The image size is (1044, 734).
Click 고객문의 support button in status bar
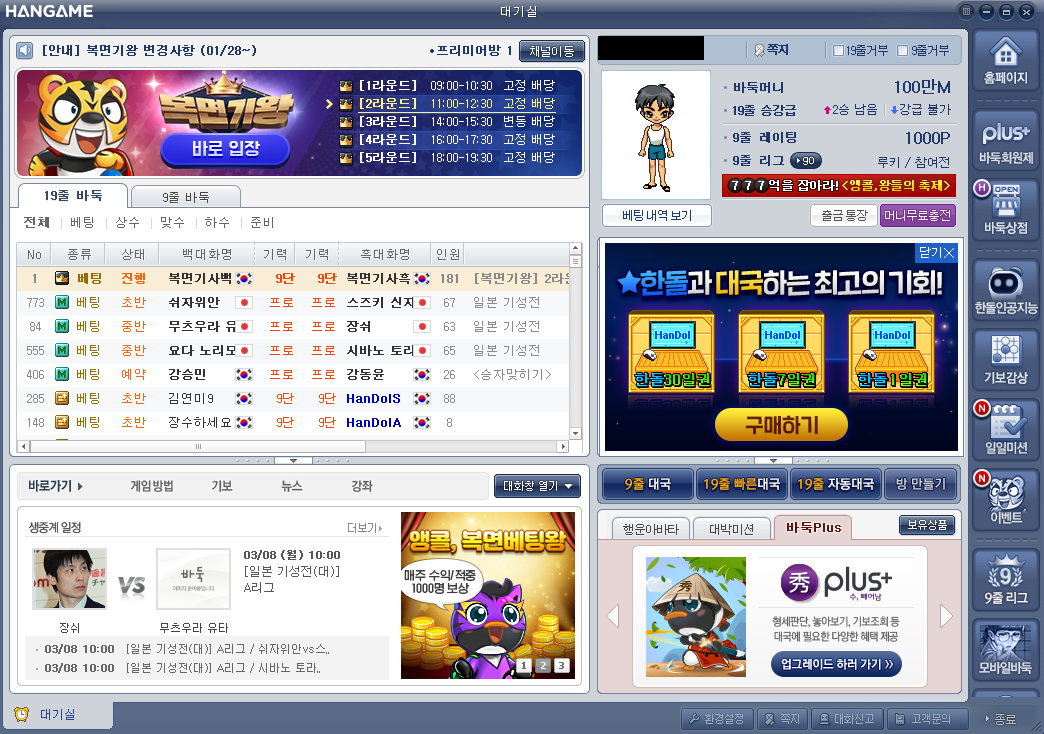point(925,719)
